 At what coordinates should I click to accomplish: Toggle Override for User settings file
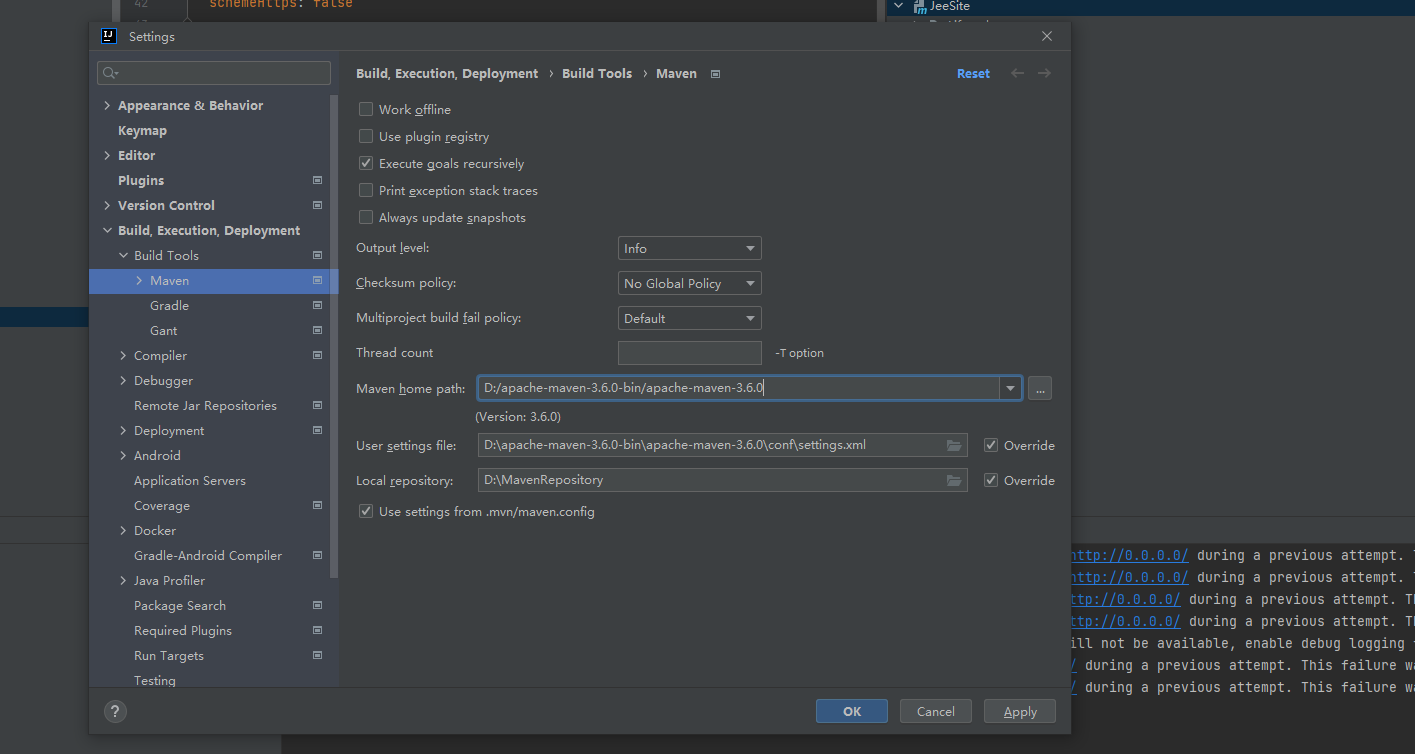991,446
